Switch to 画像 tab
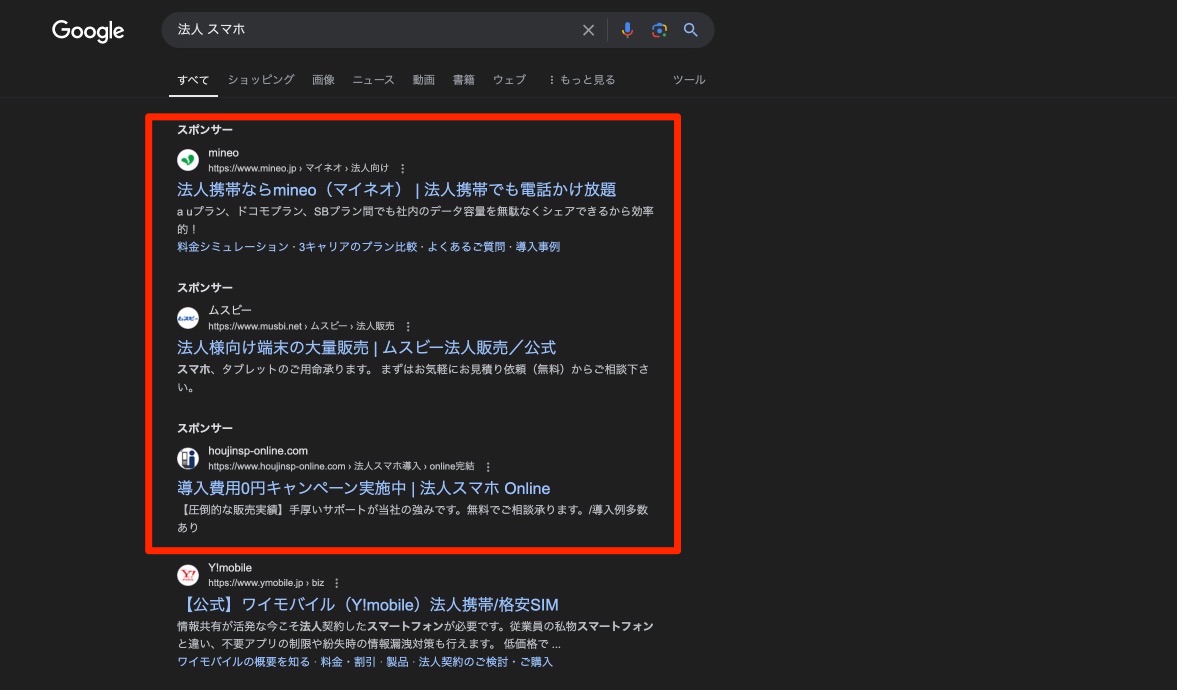This screenshot has width=1177, height=690. pos(324,80)
